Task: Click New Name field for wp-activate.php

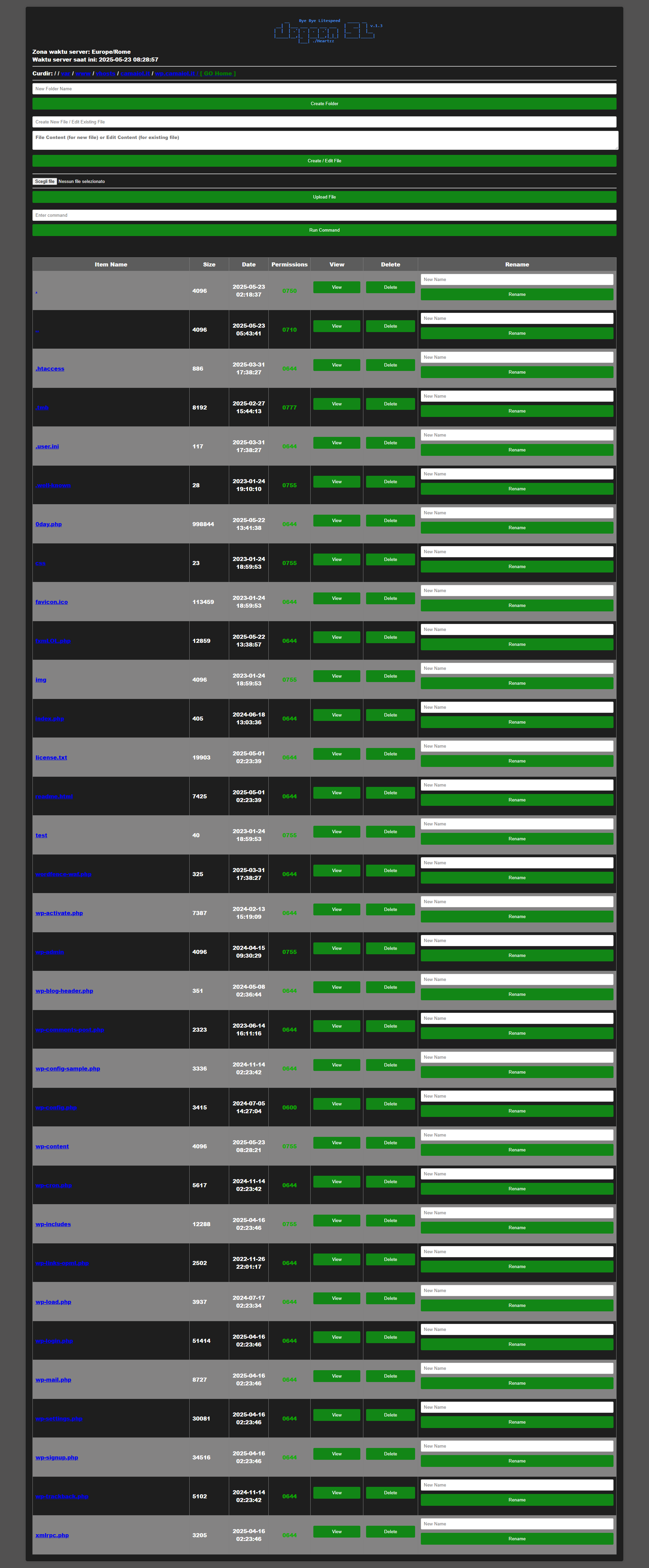Action: click(x=516, y=902)
